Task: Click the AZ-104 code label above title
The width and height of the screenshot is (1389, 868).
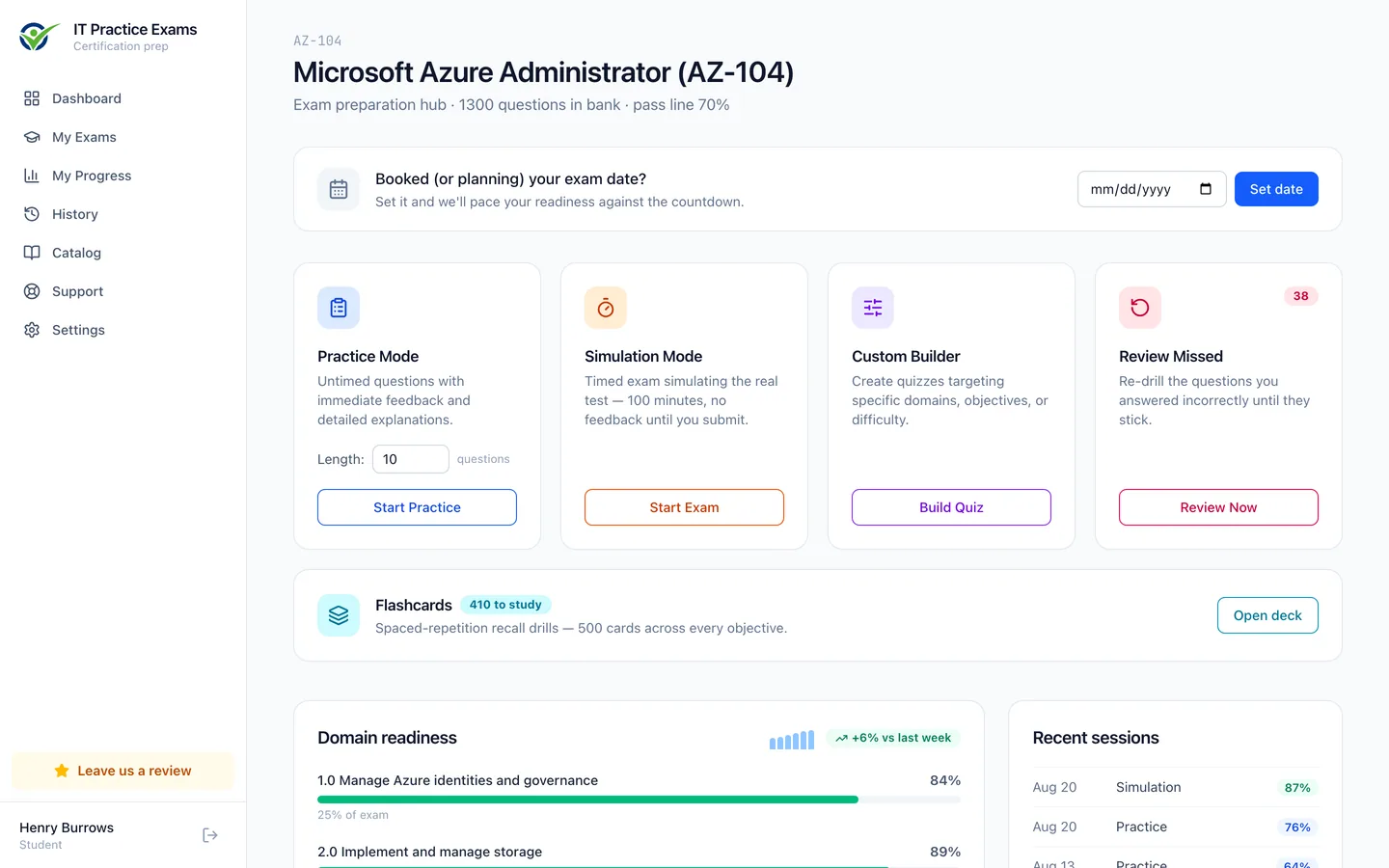Action: pos(317,41)
